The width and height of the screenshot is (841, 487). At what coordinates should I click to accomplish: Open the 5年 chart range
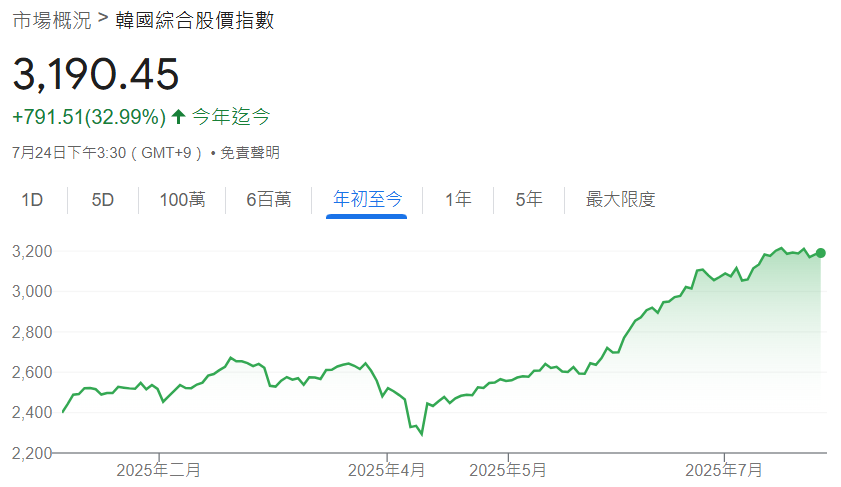tap(529, 200)
